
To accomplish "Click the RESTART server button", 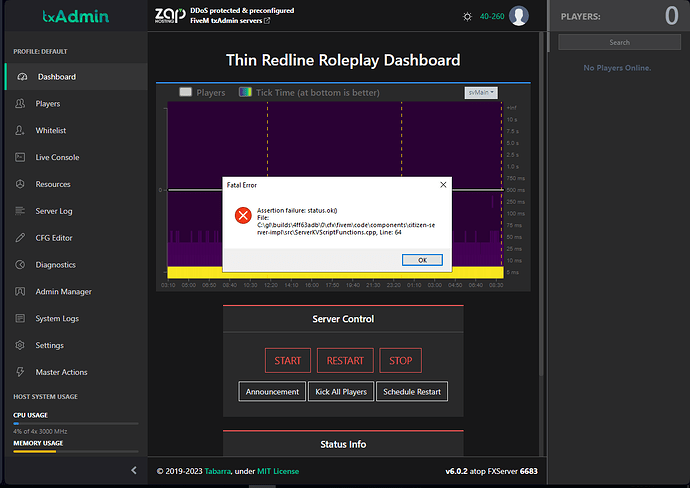I will tap(344, 360).
